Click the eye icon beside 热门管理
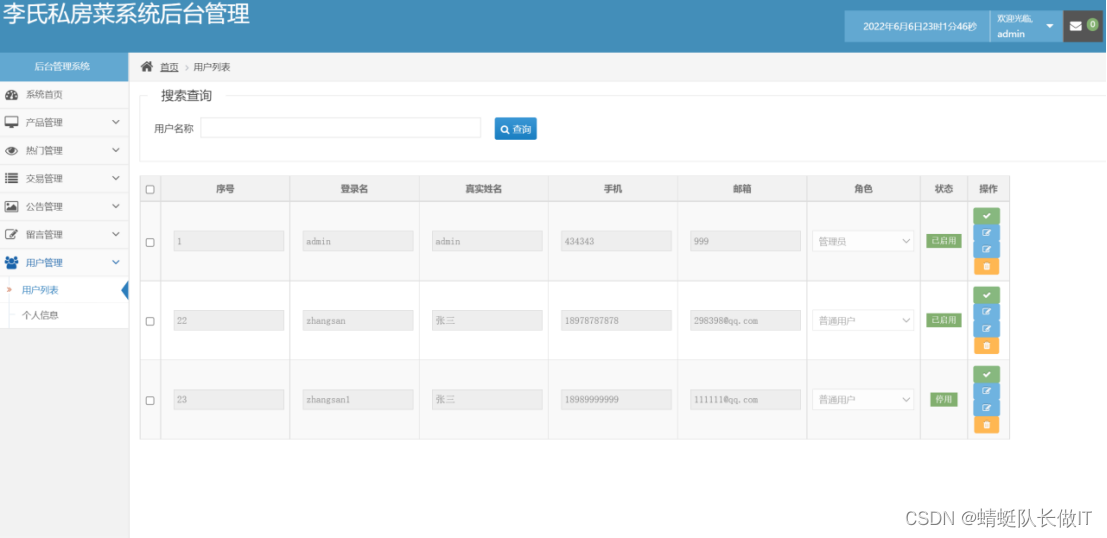This screenshot has height=538, width=1107. tap(11, 150)
